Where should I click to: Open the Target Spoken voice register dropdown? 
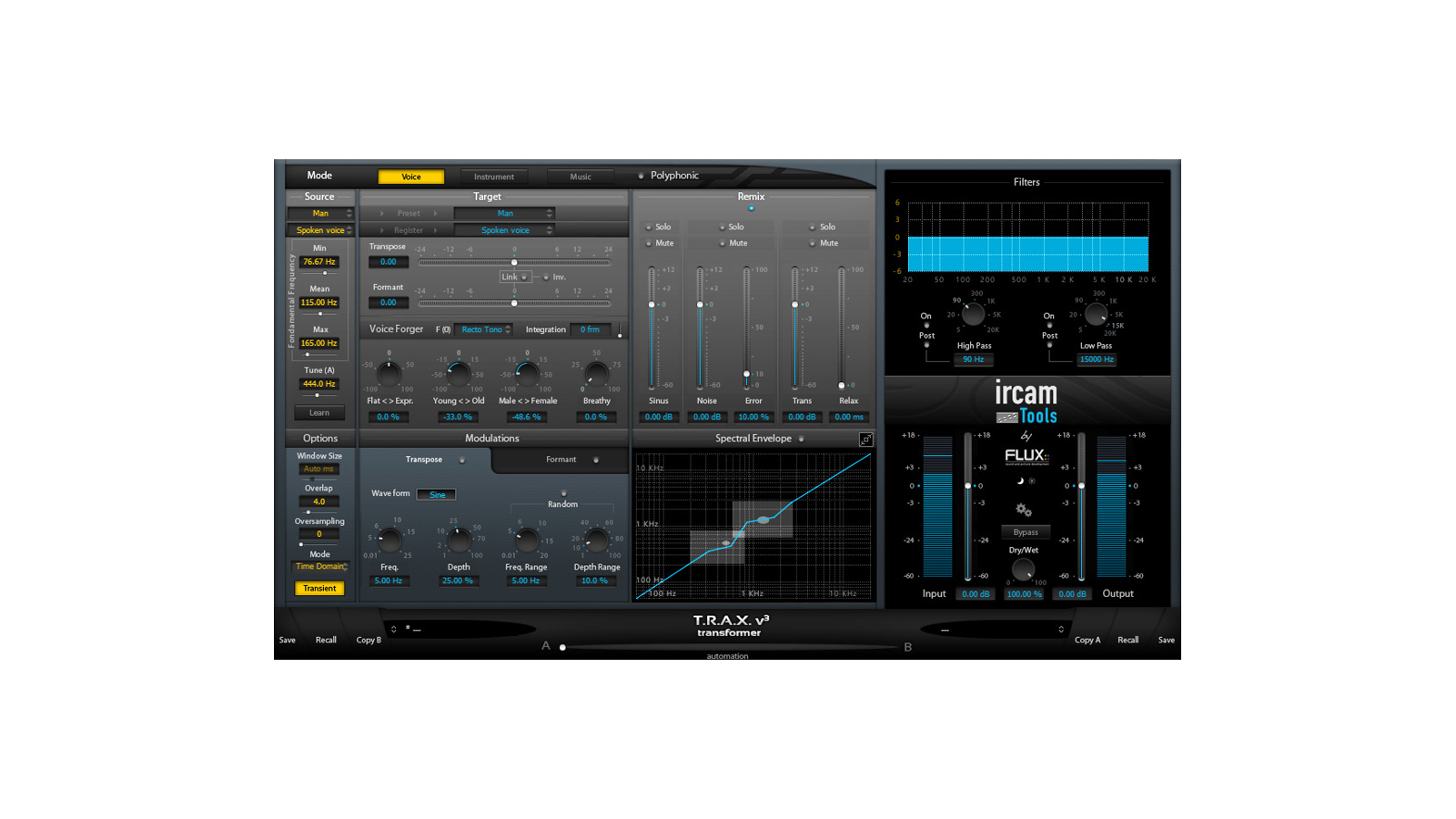point(504,230)
